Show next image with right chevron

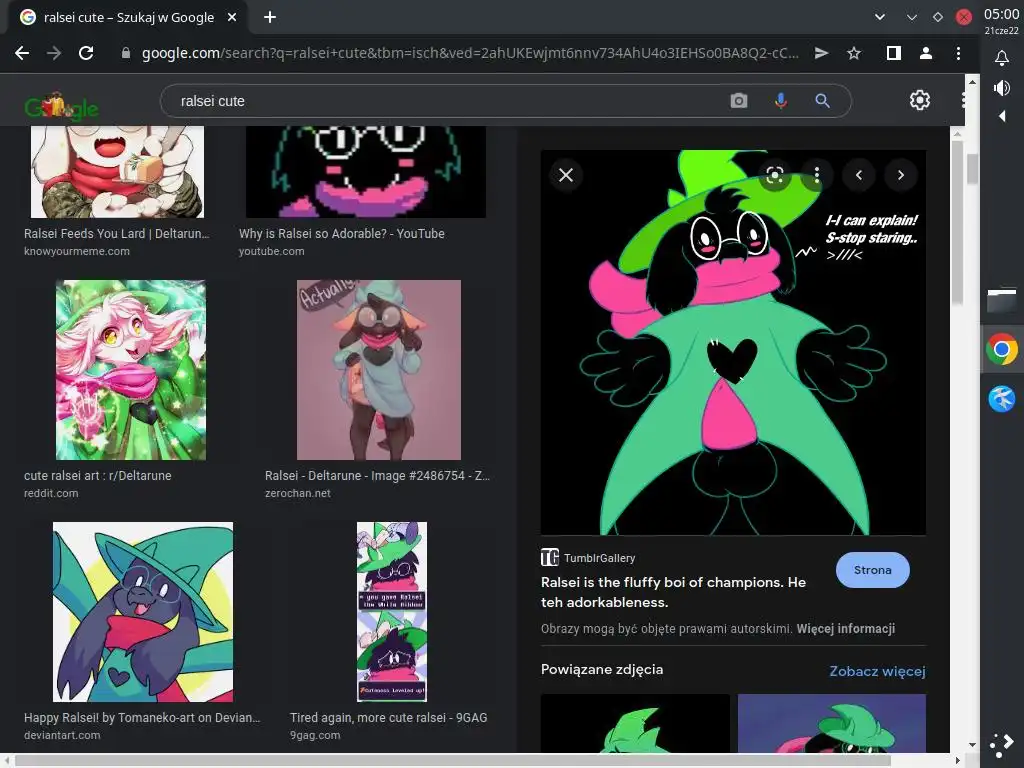(901, 175)
